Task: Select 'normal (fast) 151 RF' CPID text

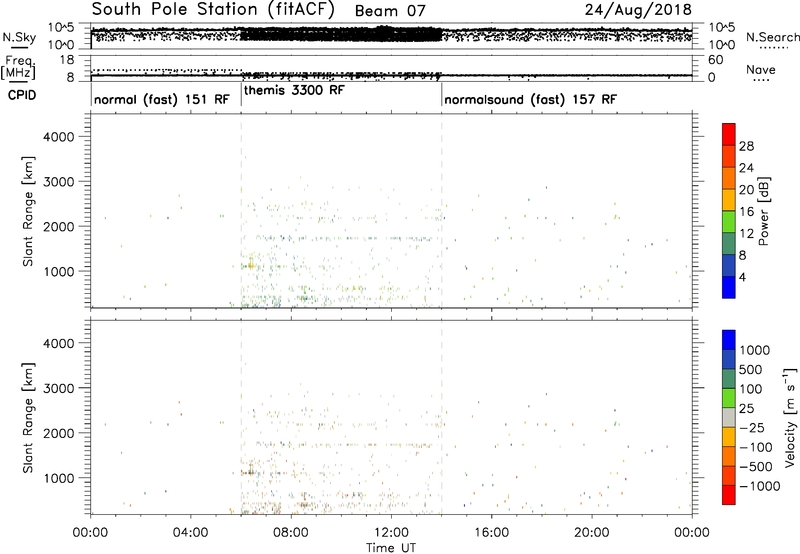Action: point(162,99)
